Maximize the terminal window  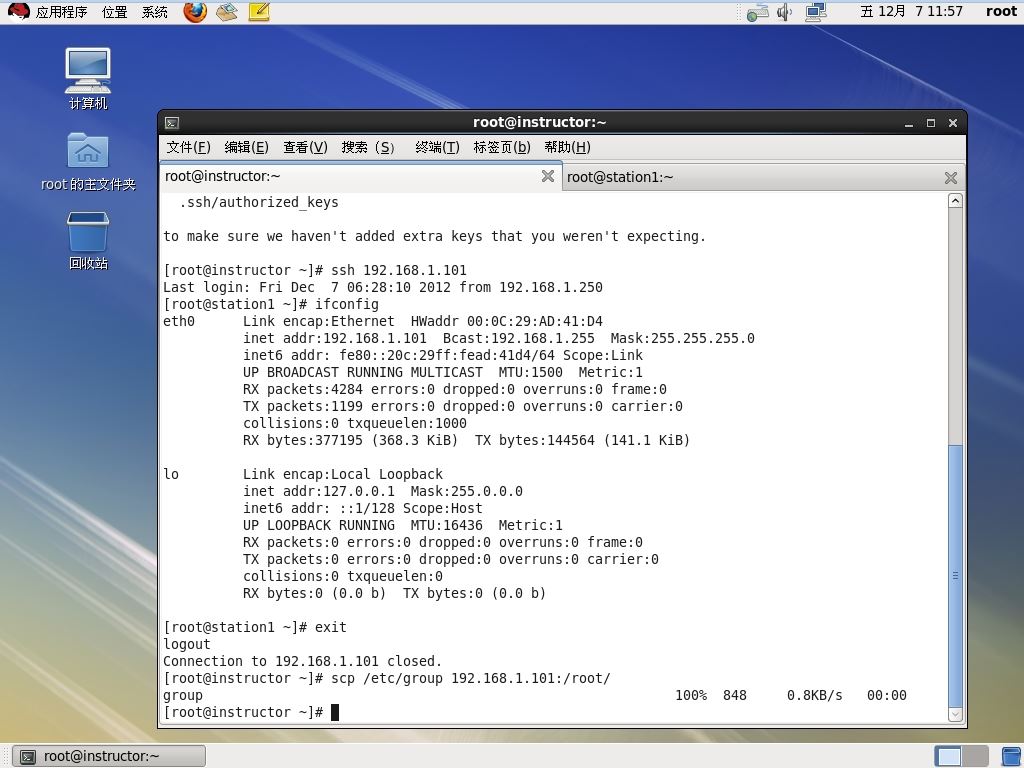pos(931,123)
